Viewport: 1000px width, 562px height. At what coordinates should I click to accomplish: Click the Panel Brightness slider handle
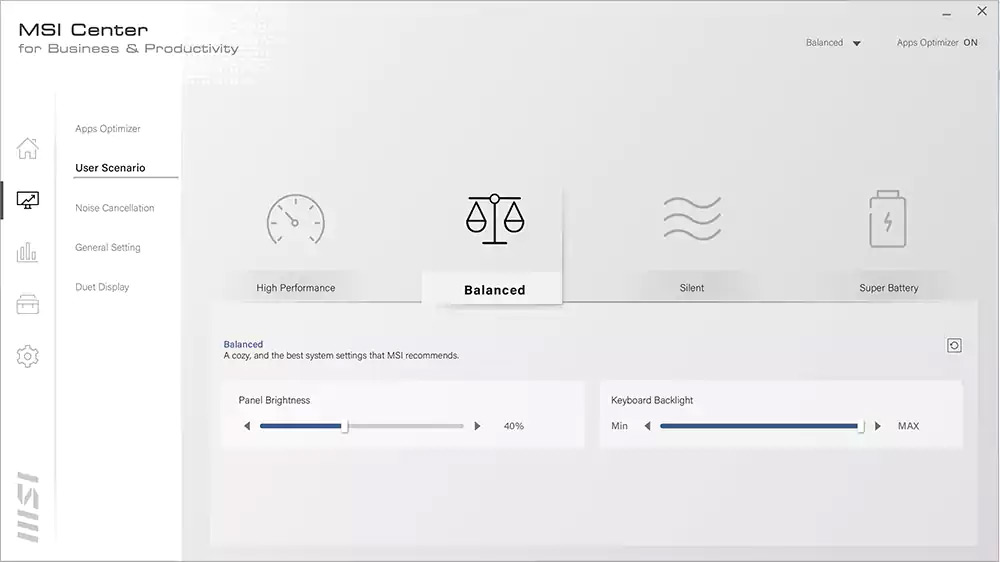coord(345,426)
